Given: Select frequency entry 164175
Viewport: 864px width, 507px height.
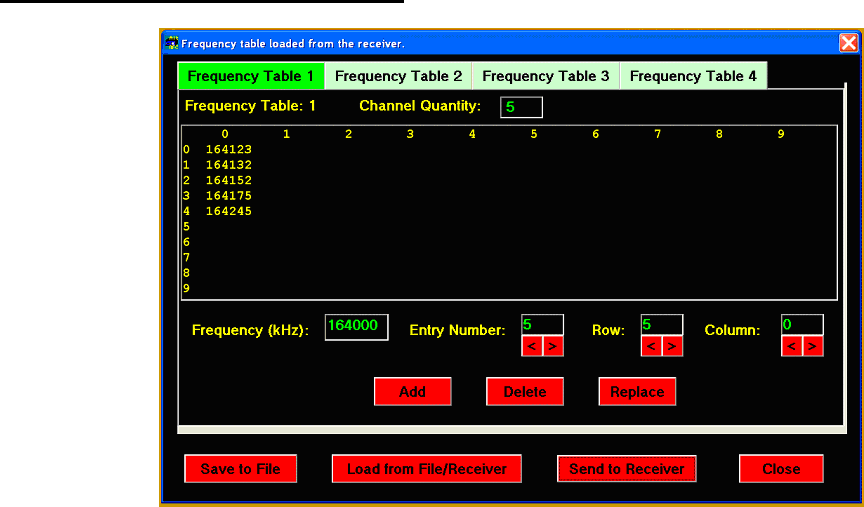Looking at the screenshot, I should pyautogui.click(x=229, y=196).
